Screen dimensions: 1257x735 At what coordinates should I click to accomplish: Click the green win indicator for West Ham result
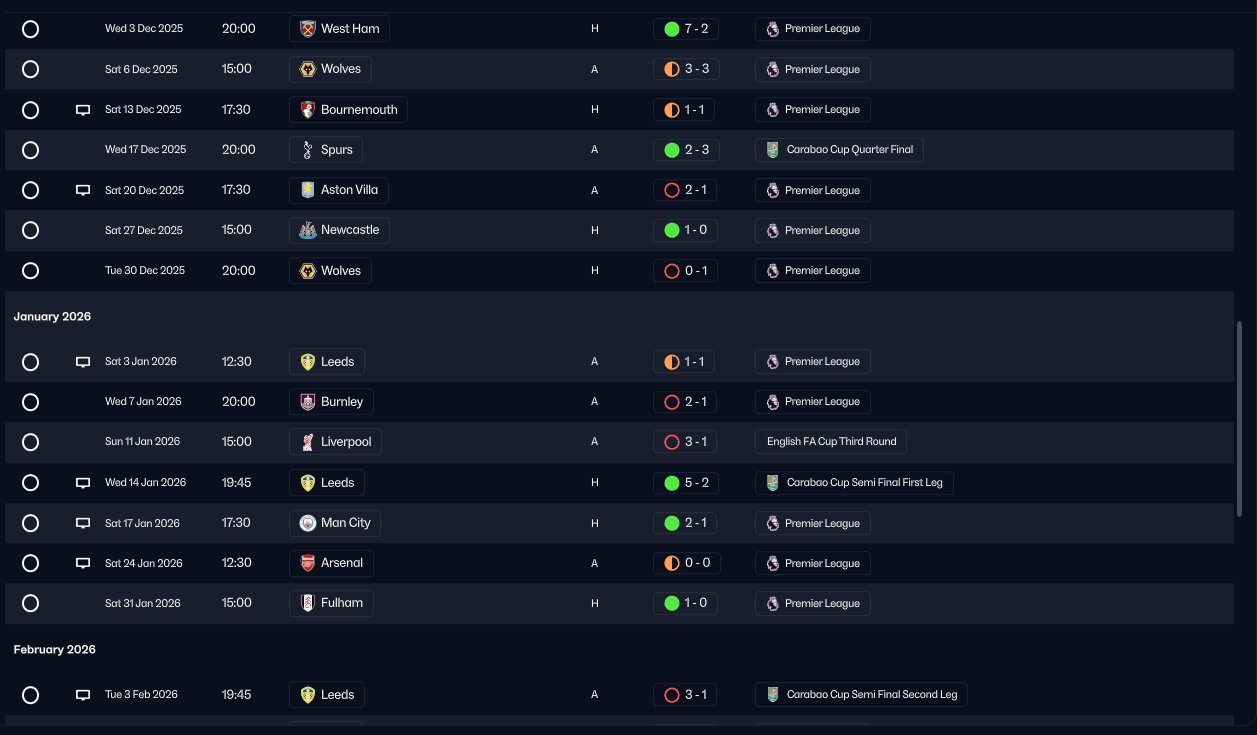tap(672, 29)
